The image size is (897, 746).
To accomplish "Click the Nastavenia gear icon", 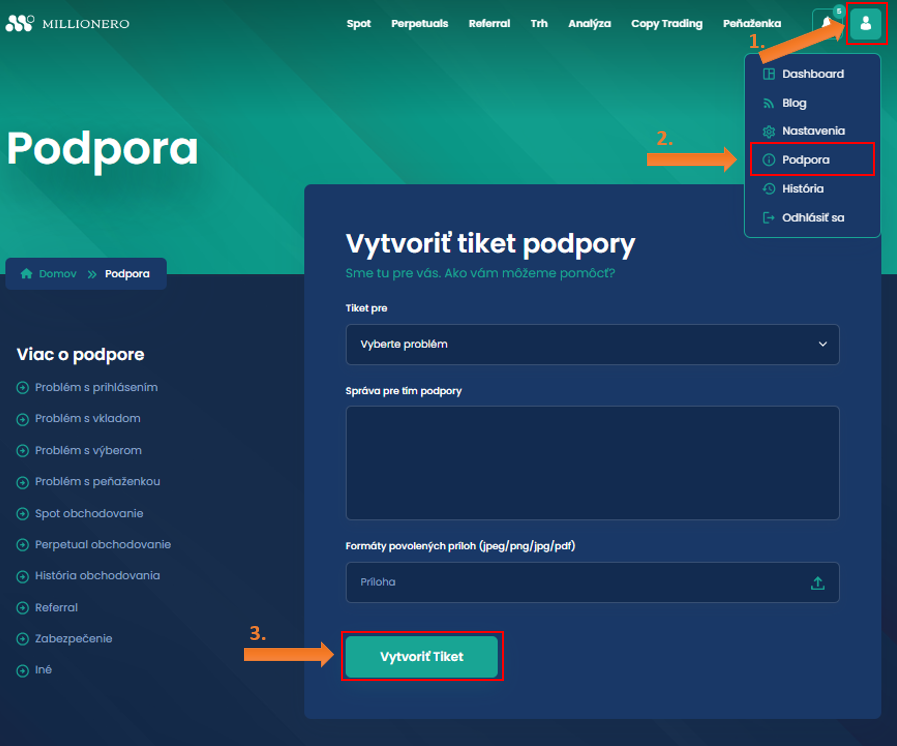I will (x=768, y=131).
